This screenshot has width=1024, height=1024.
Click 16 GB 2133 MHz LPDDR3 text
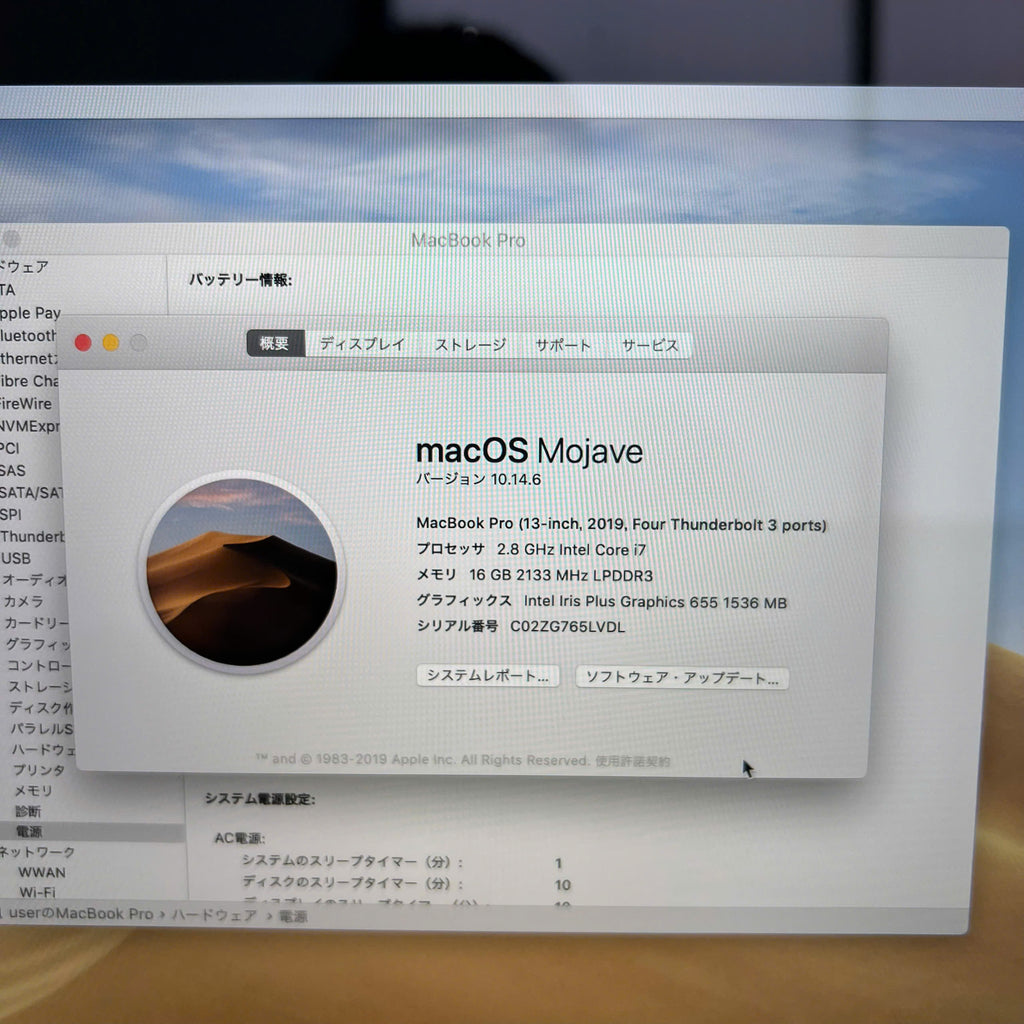[x=561, y=575]
